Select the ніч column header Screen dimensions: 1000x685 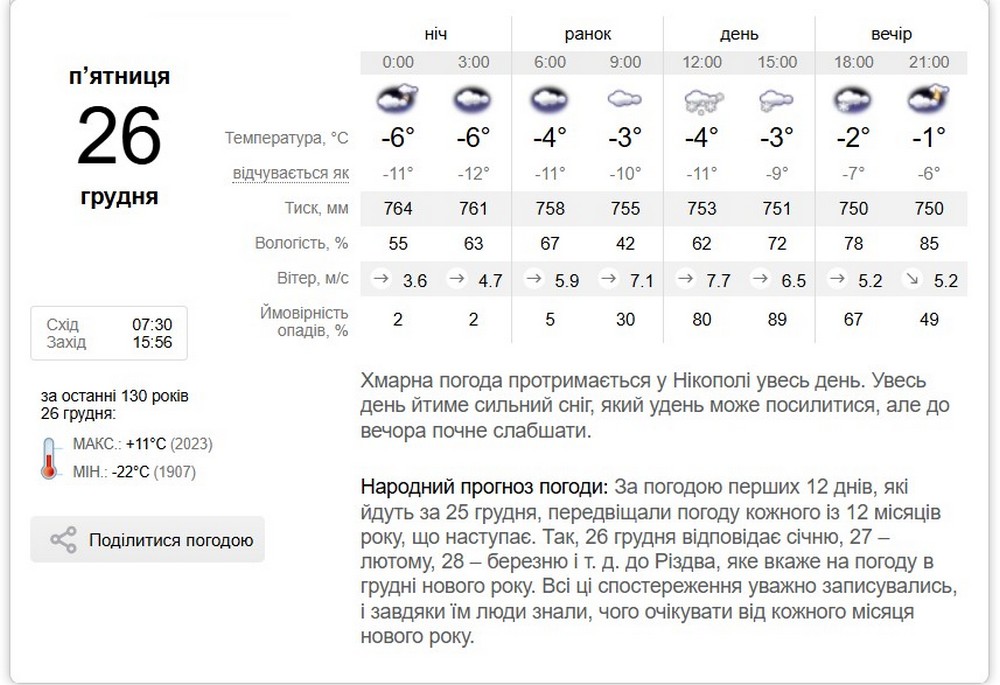coord(435,34)
